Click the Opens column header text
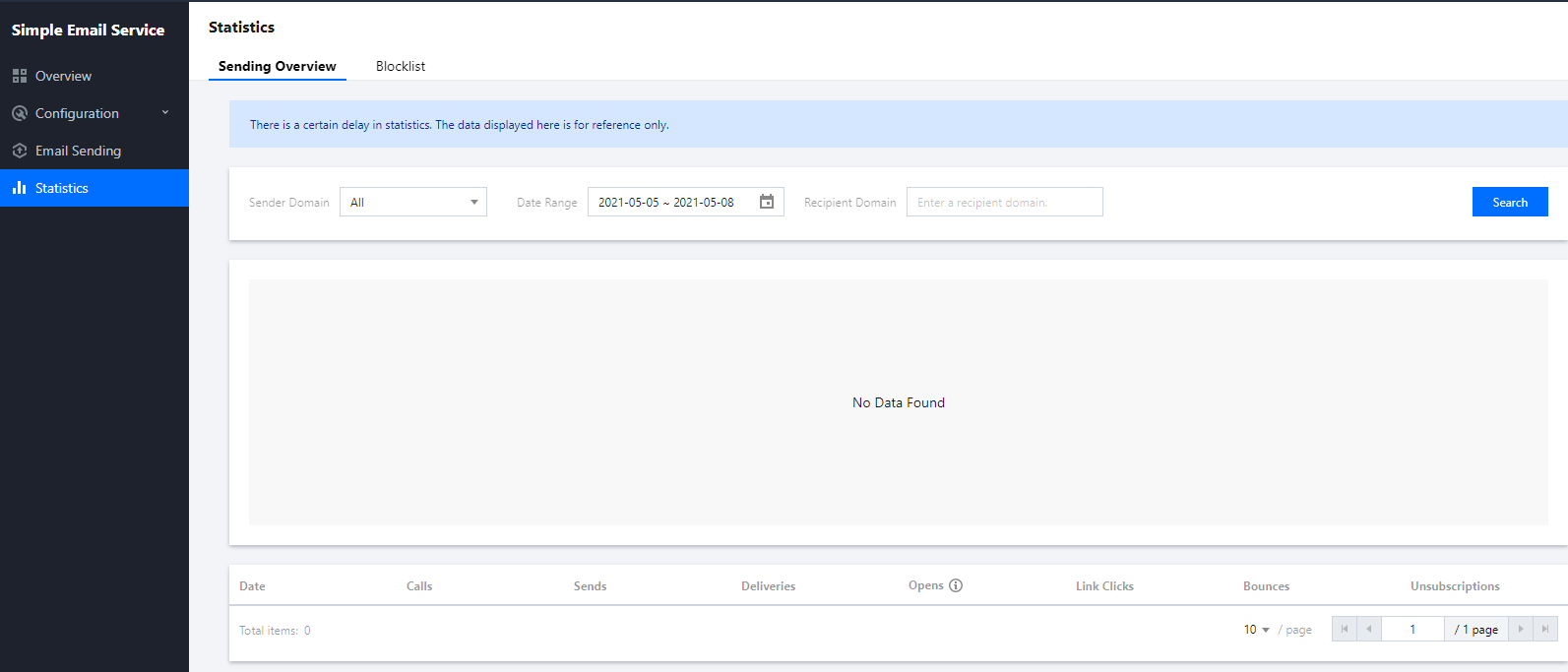The image size is (1568, 672). tap(926, 585)
